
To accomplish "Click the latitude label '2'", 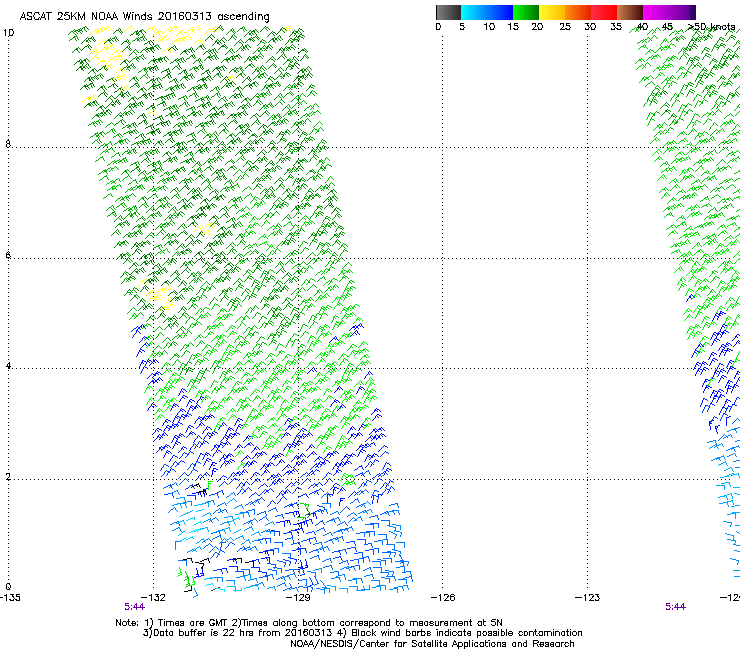I will point(8,477).
